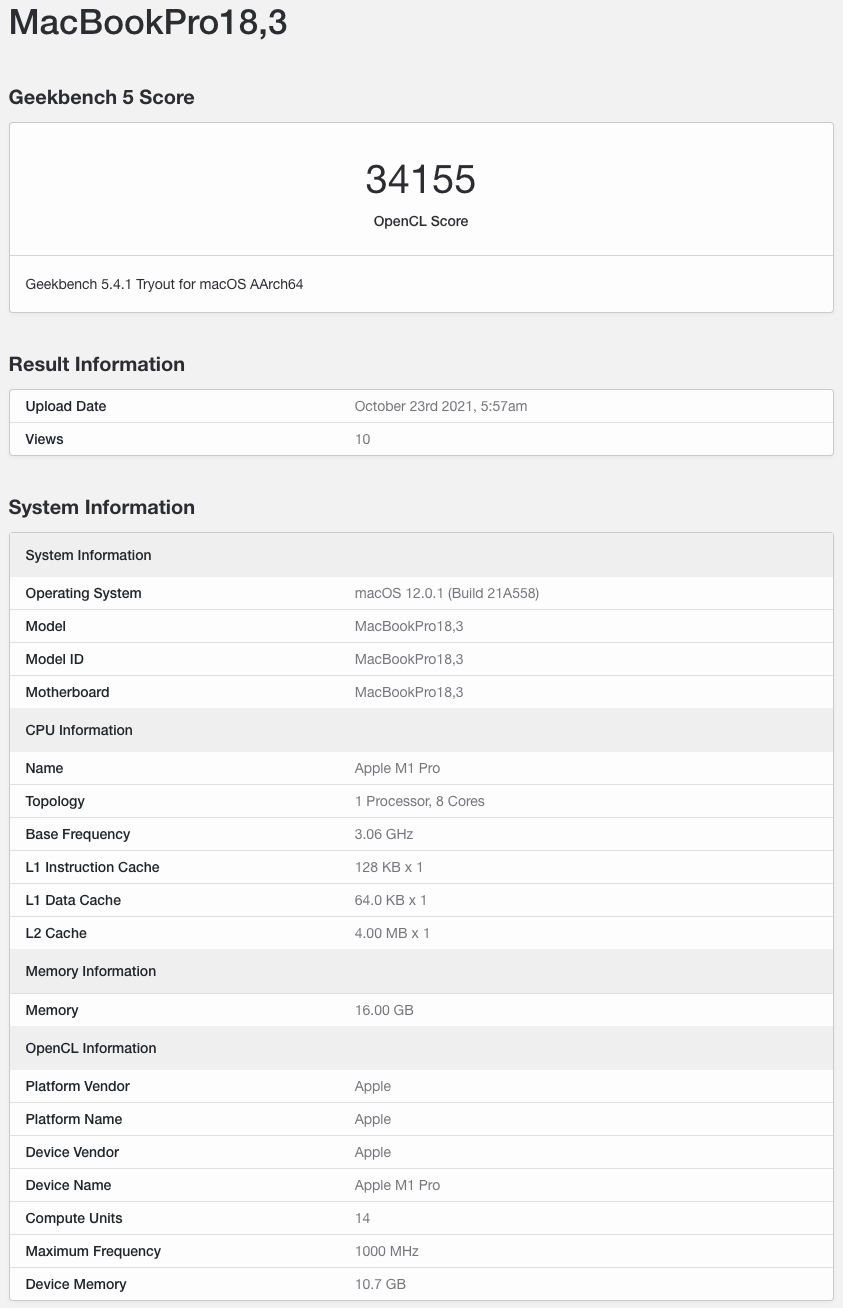Screen dimensions: 843x1308
Task: Click the 1 Processor, 8 Cores topology value
Action: [419, 801]
